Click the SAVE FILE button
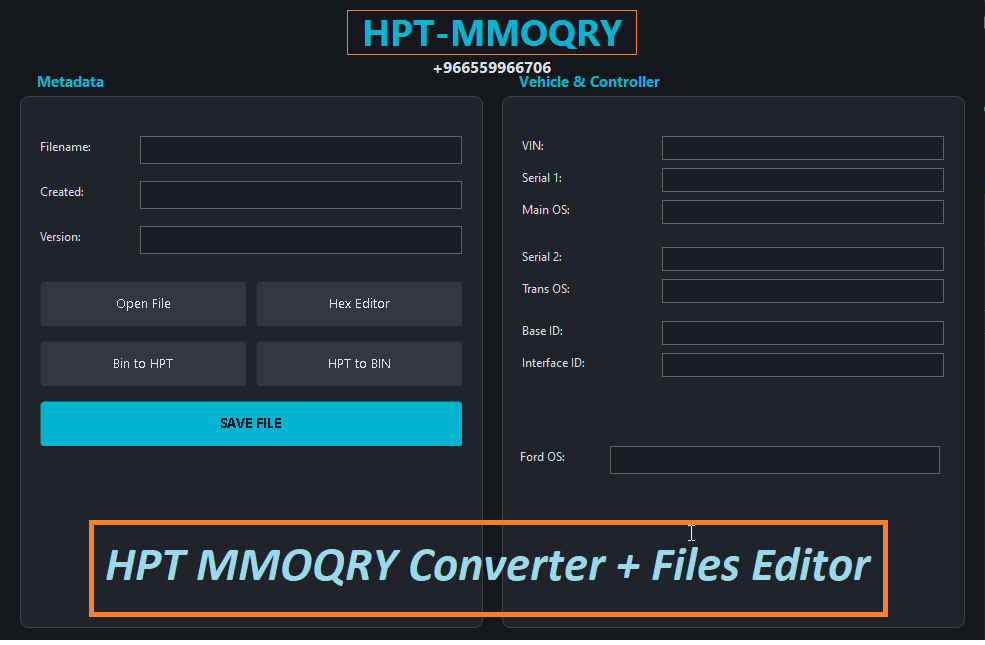Viewport: 985px width, 645px height. point(251,424)
